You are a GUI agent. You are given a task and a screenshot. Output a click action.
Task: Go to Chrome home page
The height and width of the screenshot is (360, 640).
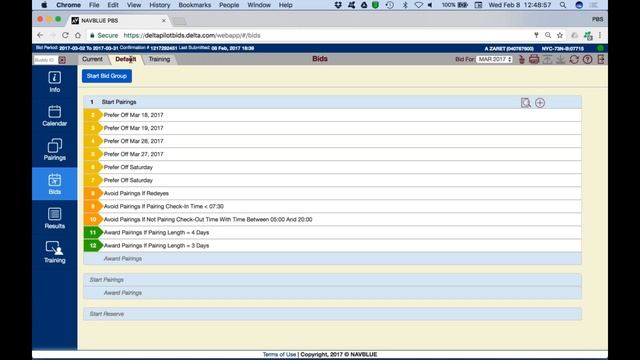tap(78, 36)
